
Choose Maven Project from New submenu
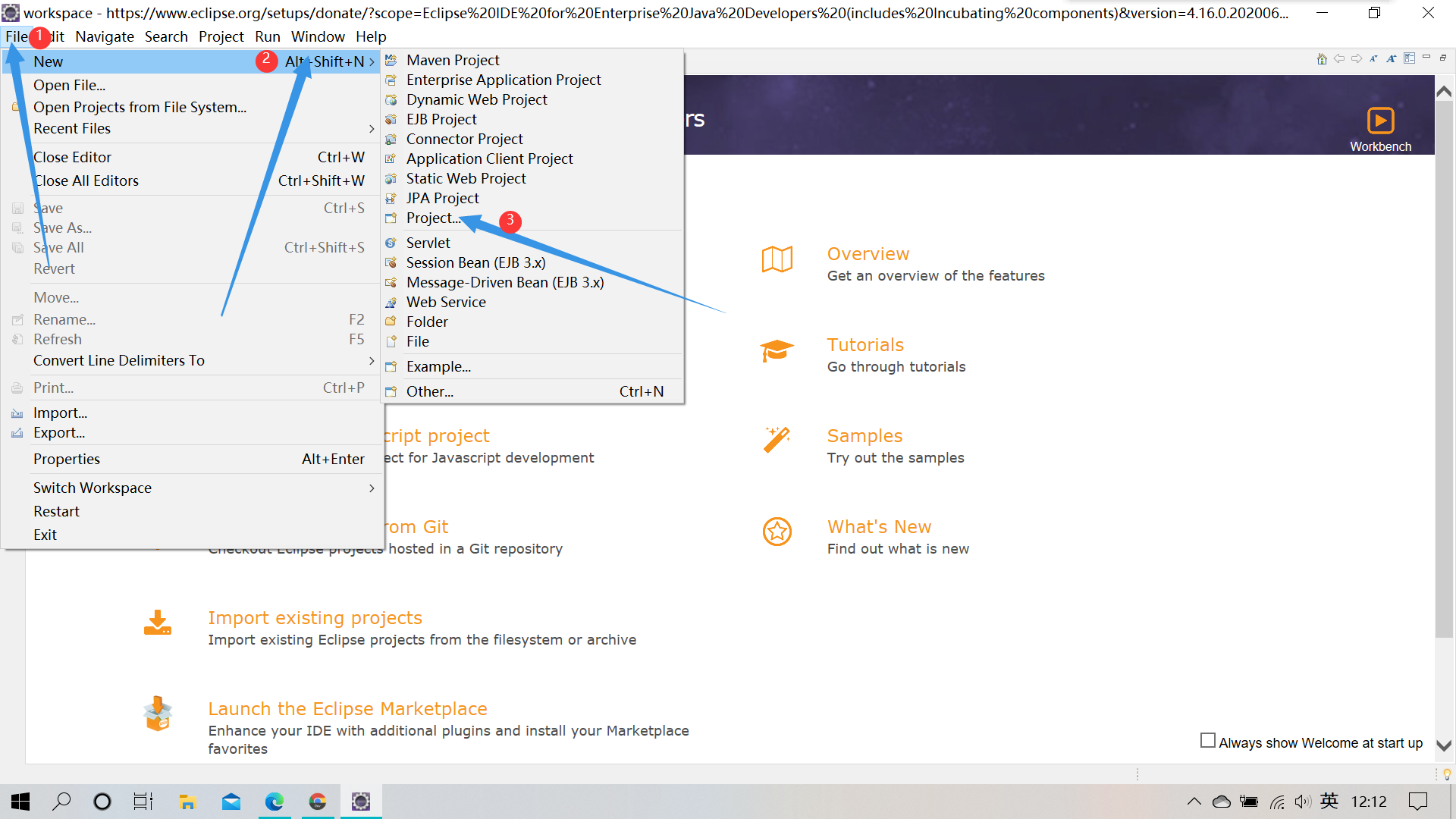[453, 60]
